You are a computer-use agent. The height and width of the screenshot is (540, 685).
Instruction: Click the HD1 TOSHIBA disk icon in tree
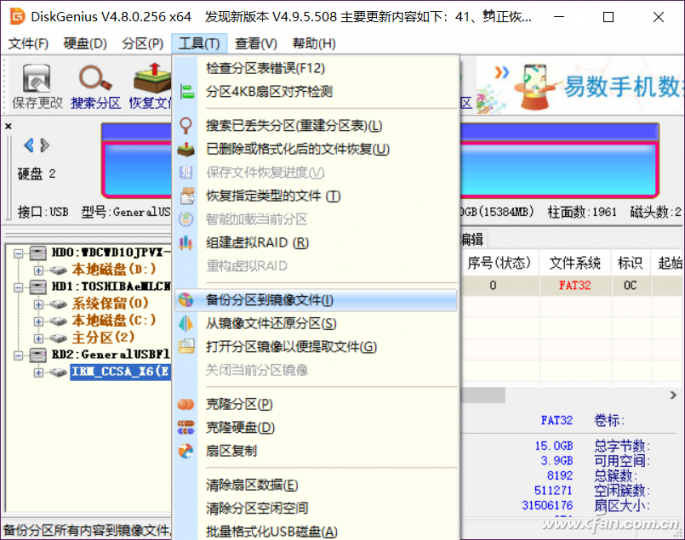tap(38, 287)
